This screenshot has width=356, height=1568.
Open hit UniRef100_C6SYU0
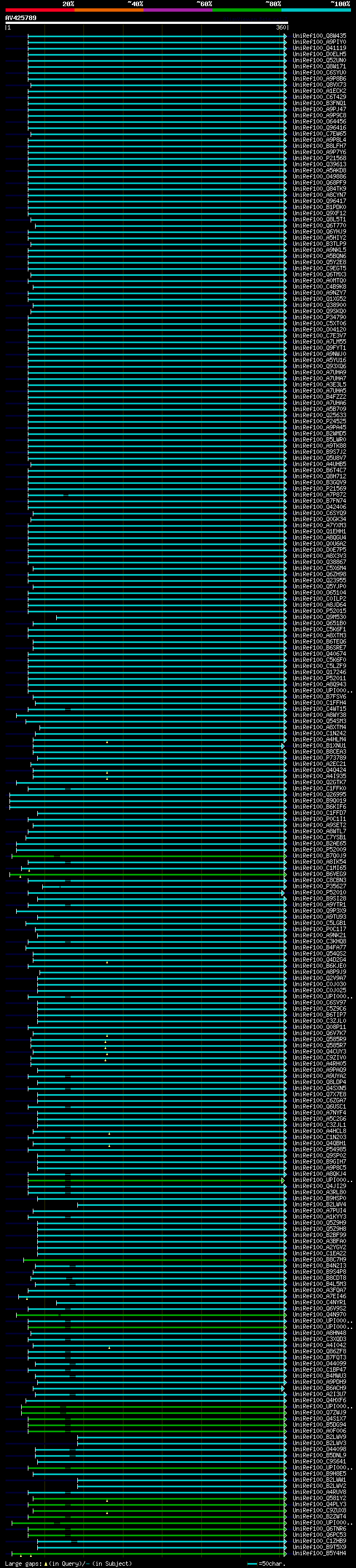(319, 72)
